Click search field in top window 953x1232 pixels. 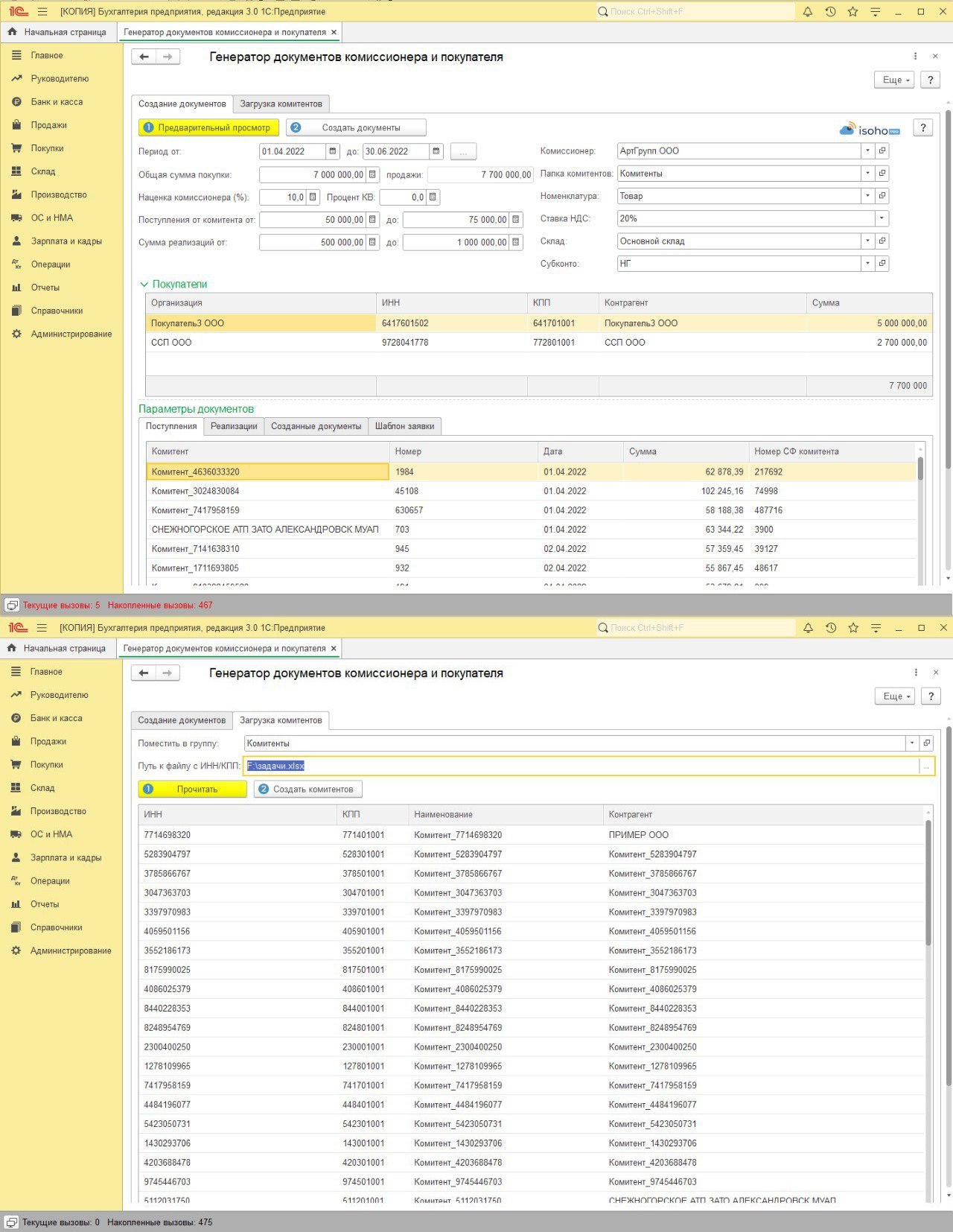[x=695, y=12]
